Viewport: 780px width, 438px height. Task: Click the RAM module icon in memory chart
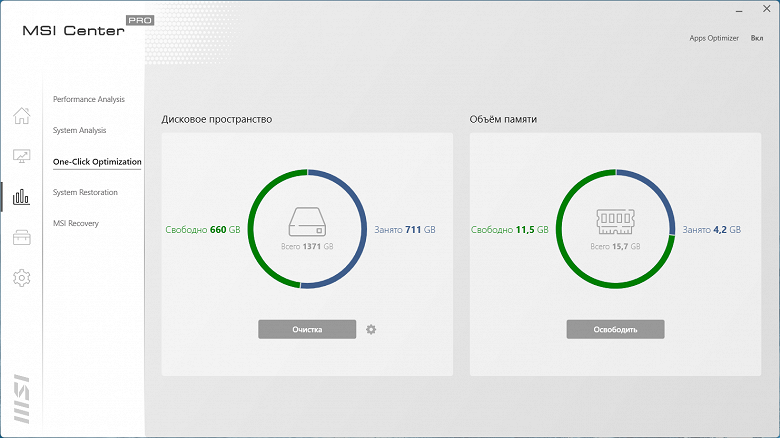pyautogui.click(x=615, y=221)
